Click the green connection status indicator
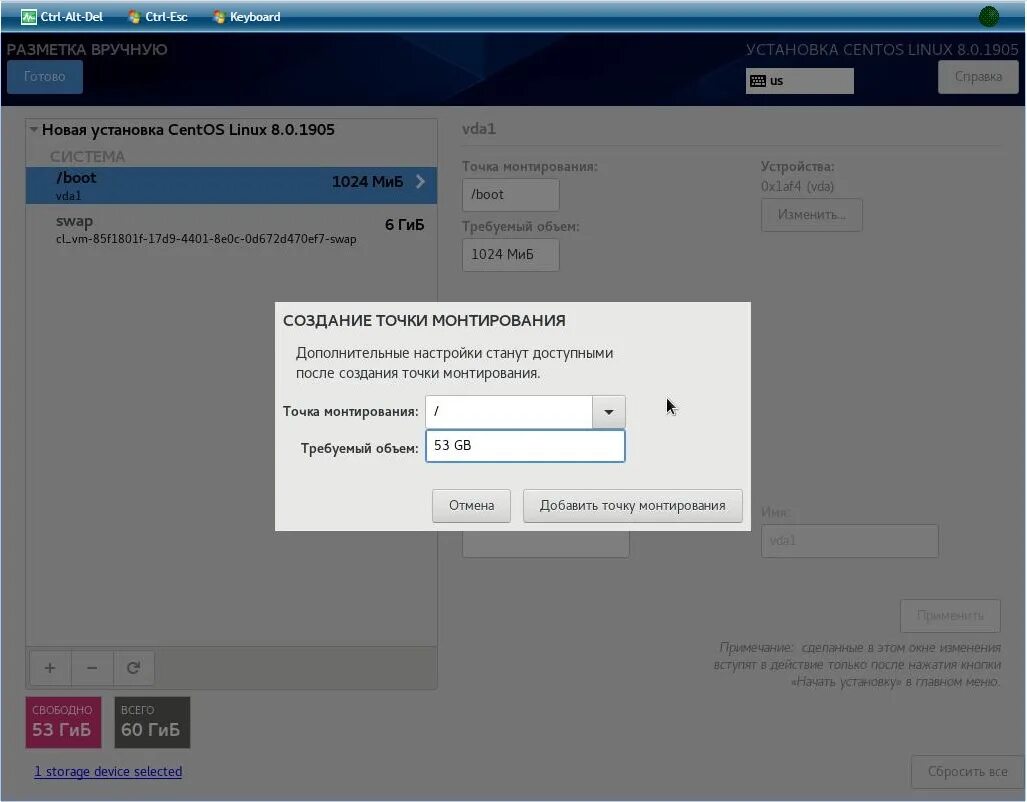Image resolution: width=1027 pixels, height=802 pixels. click(x=988, y=16)
